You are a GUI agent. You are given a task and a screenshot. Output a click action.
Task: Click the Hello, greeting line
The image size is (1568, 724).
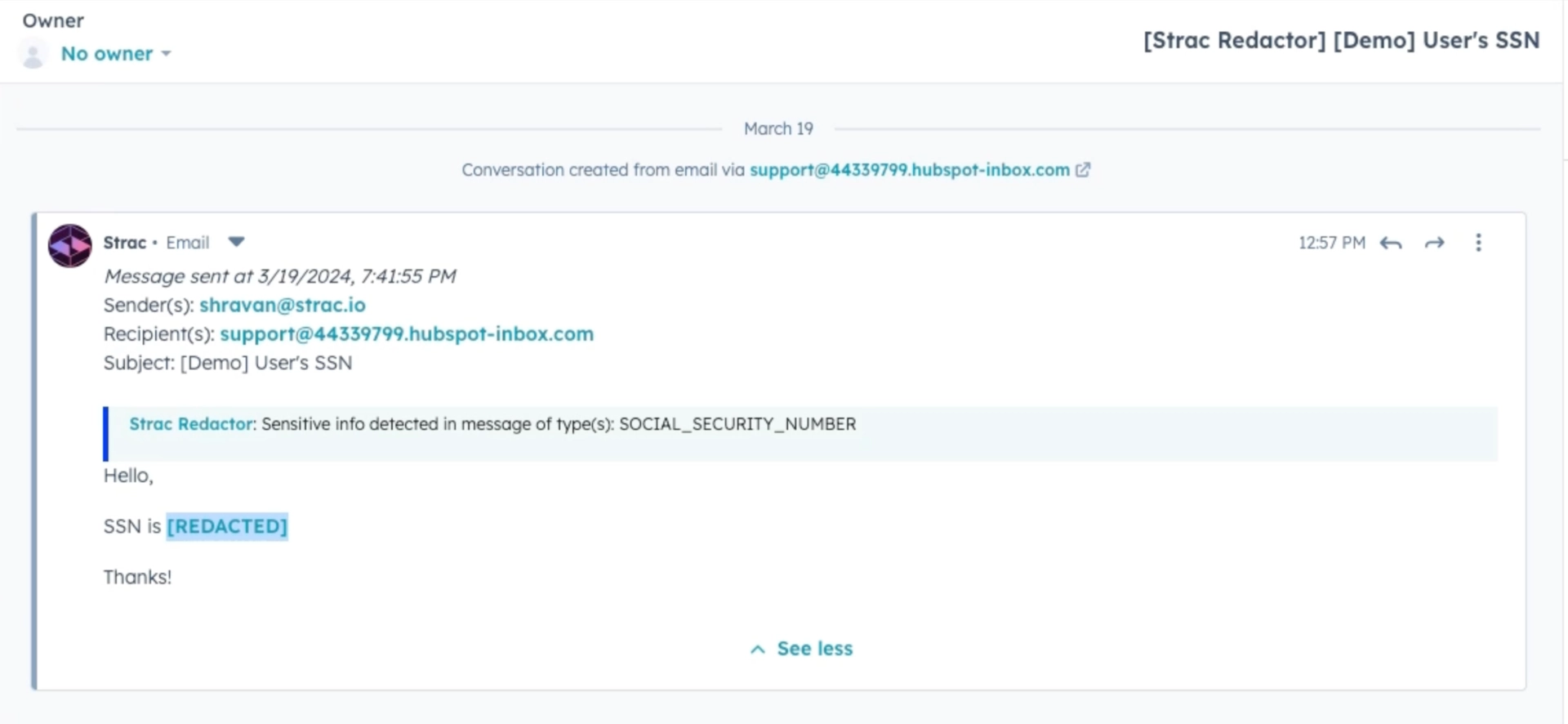[x=128, y=476]
